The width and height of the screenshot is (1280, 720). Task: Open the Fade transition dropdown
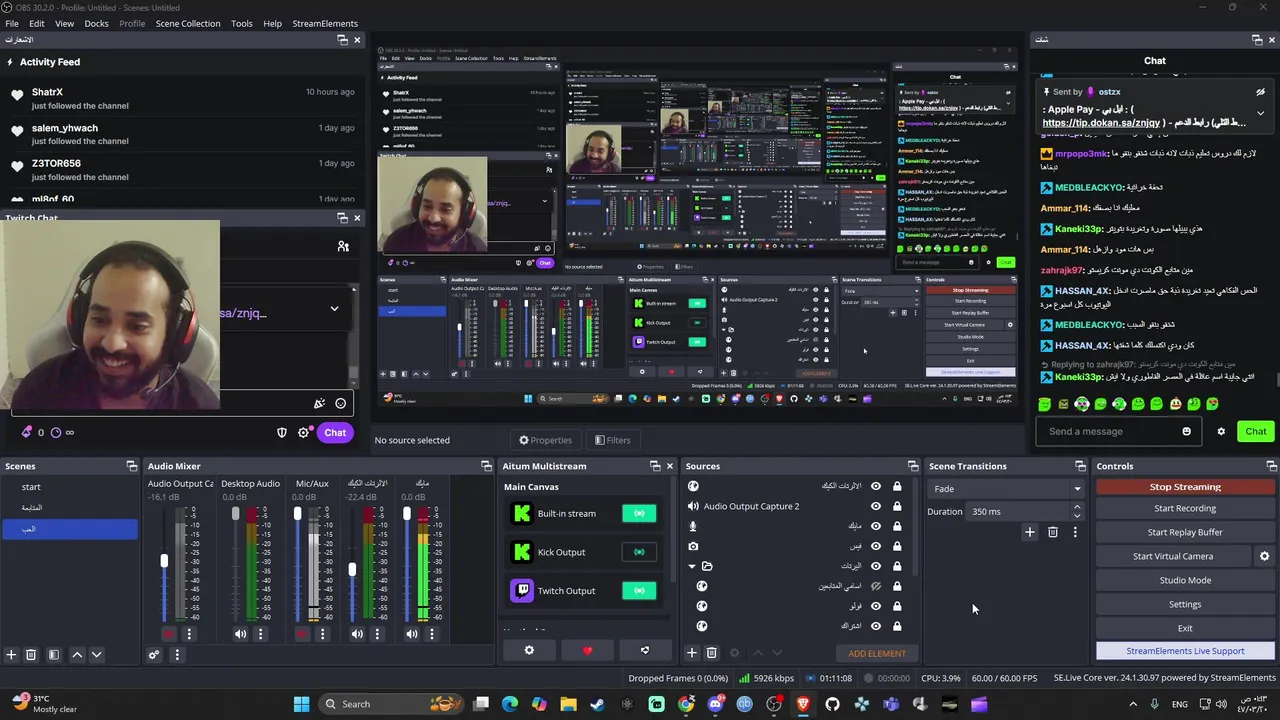(1006, 489)
